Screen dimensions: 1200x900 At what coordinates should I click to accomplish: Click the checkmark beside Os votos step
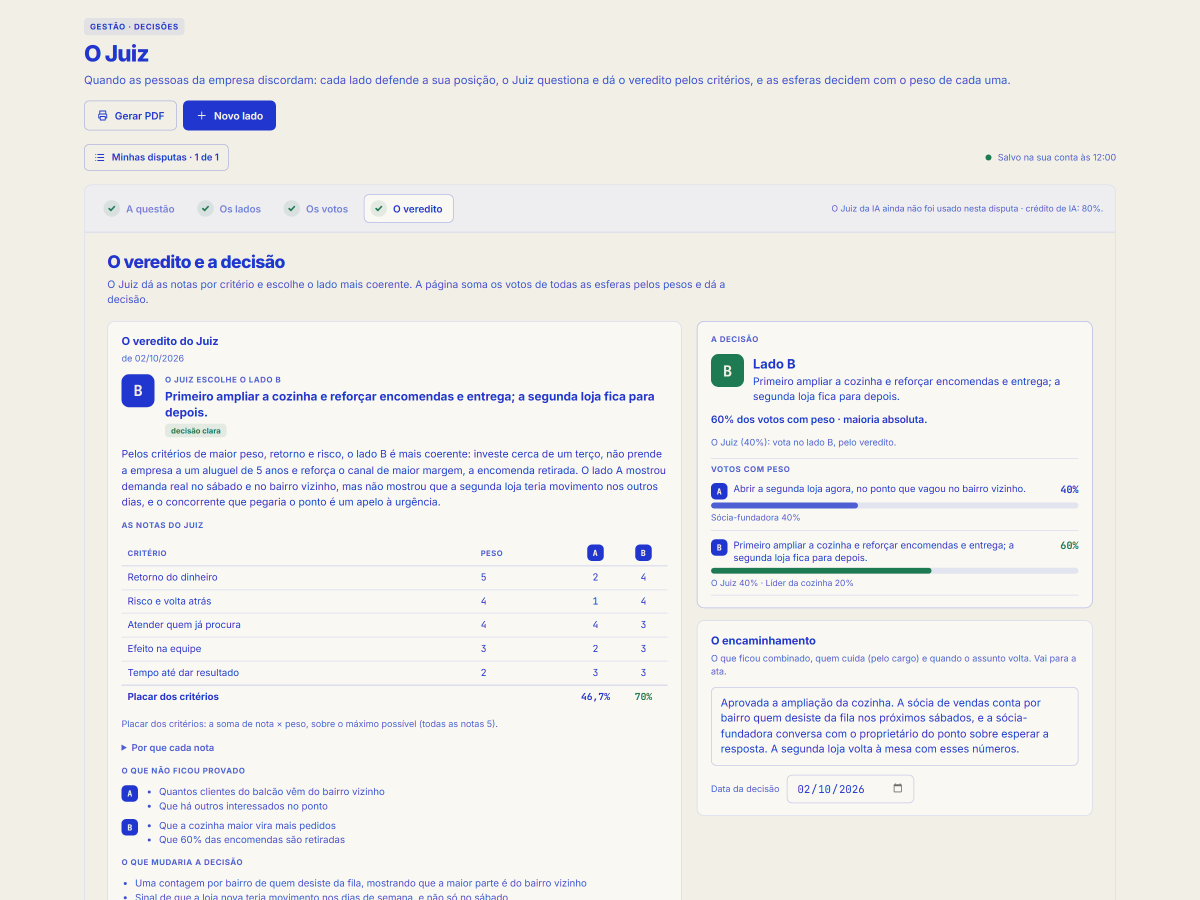coord(292,208)
